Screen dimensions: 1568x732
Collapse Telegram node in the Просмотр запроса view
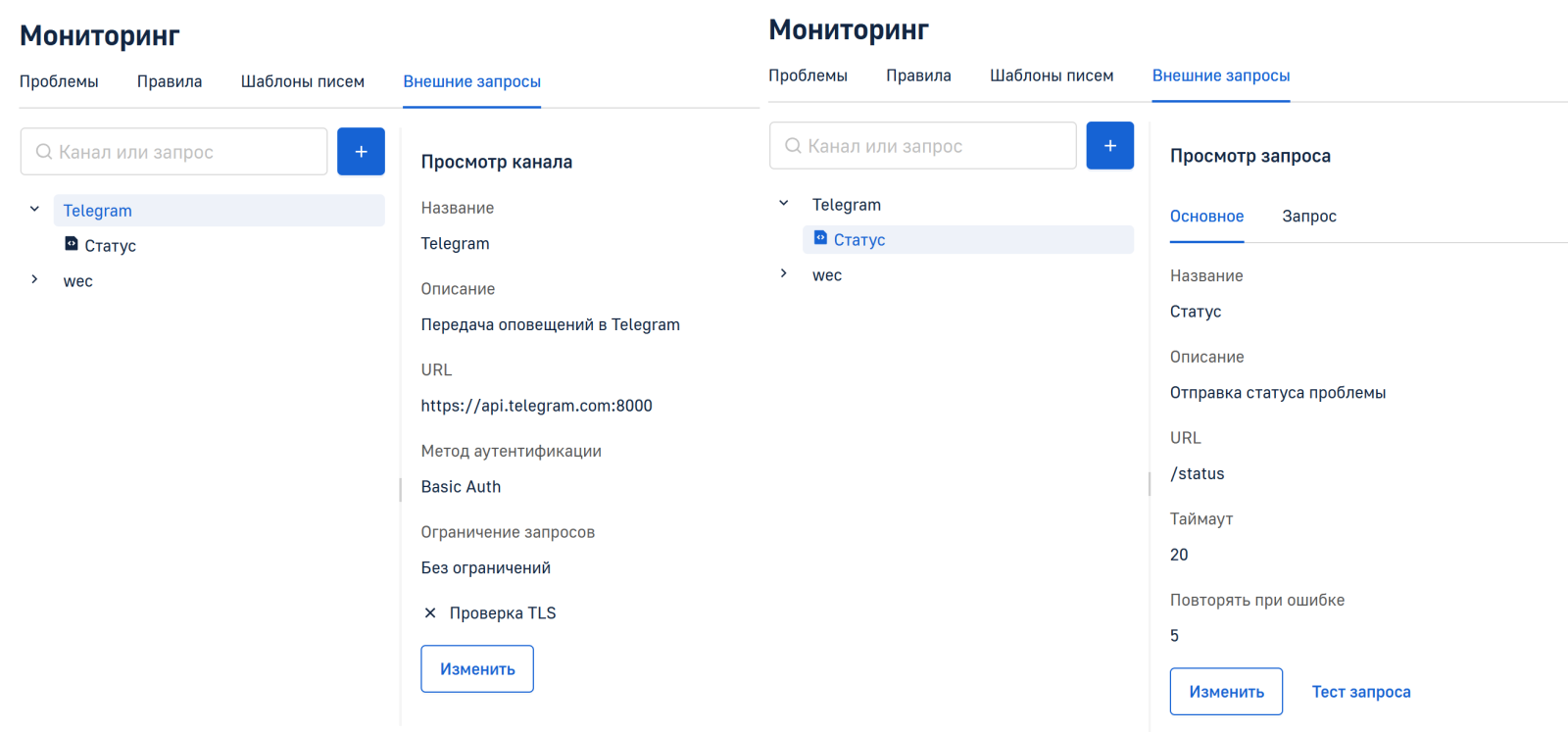tap(783, 203)
